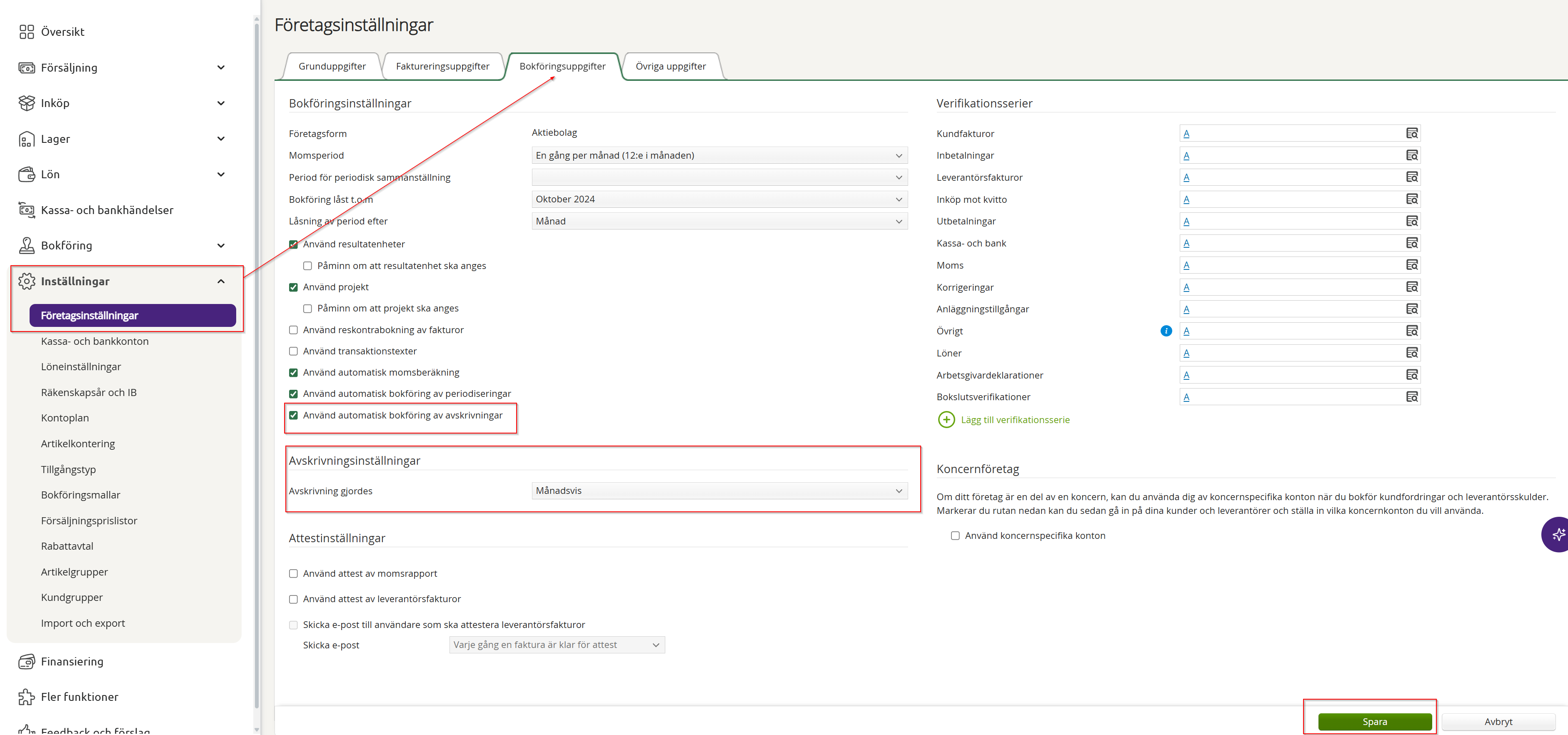Screen dimensions: 1568x735
Task: Click the Översikt grid icon
Action: point(26,32)
